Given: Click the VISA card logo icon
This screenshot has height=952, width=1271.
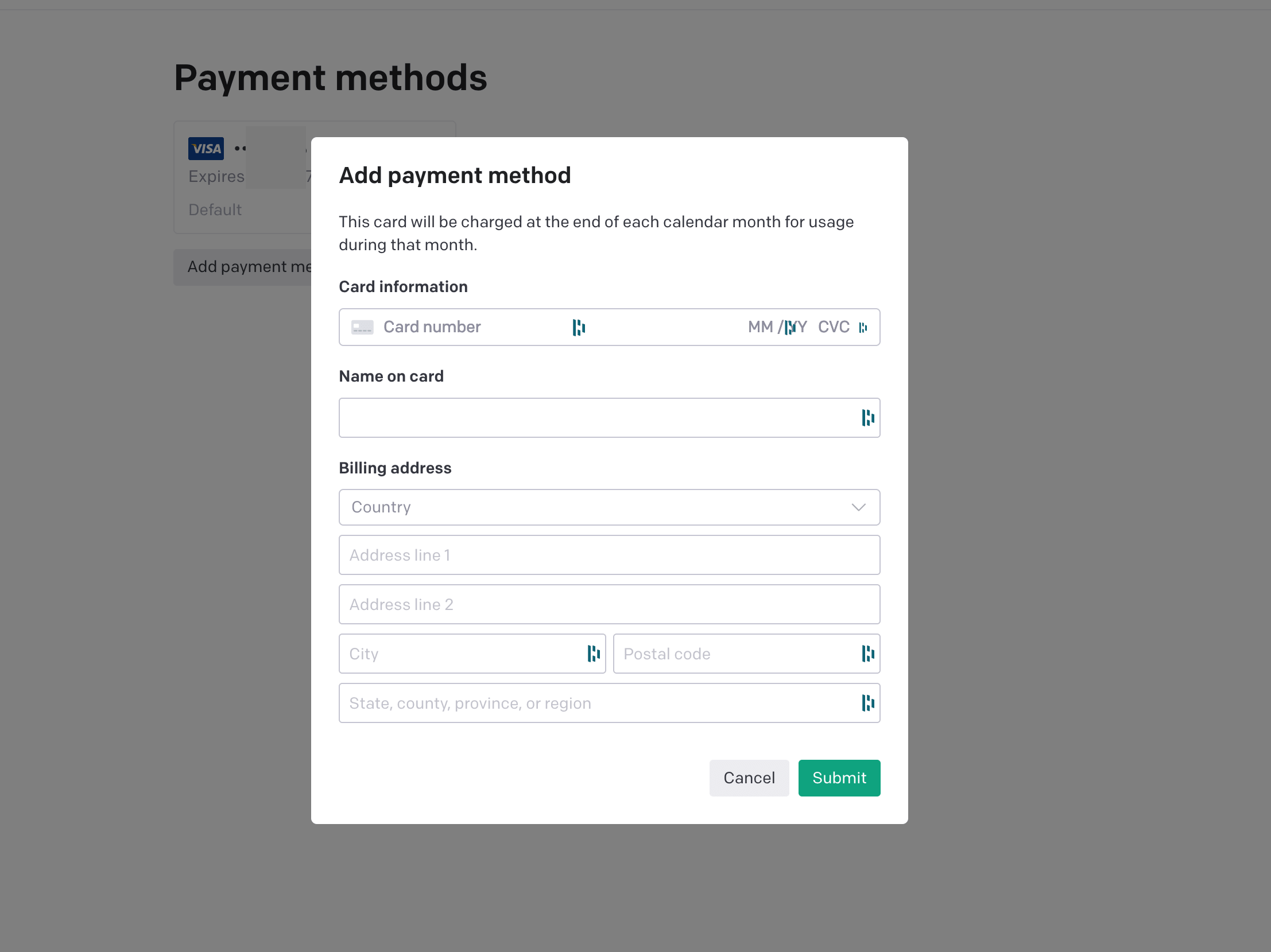Looking at the screenshot, I should 206,148.
